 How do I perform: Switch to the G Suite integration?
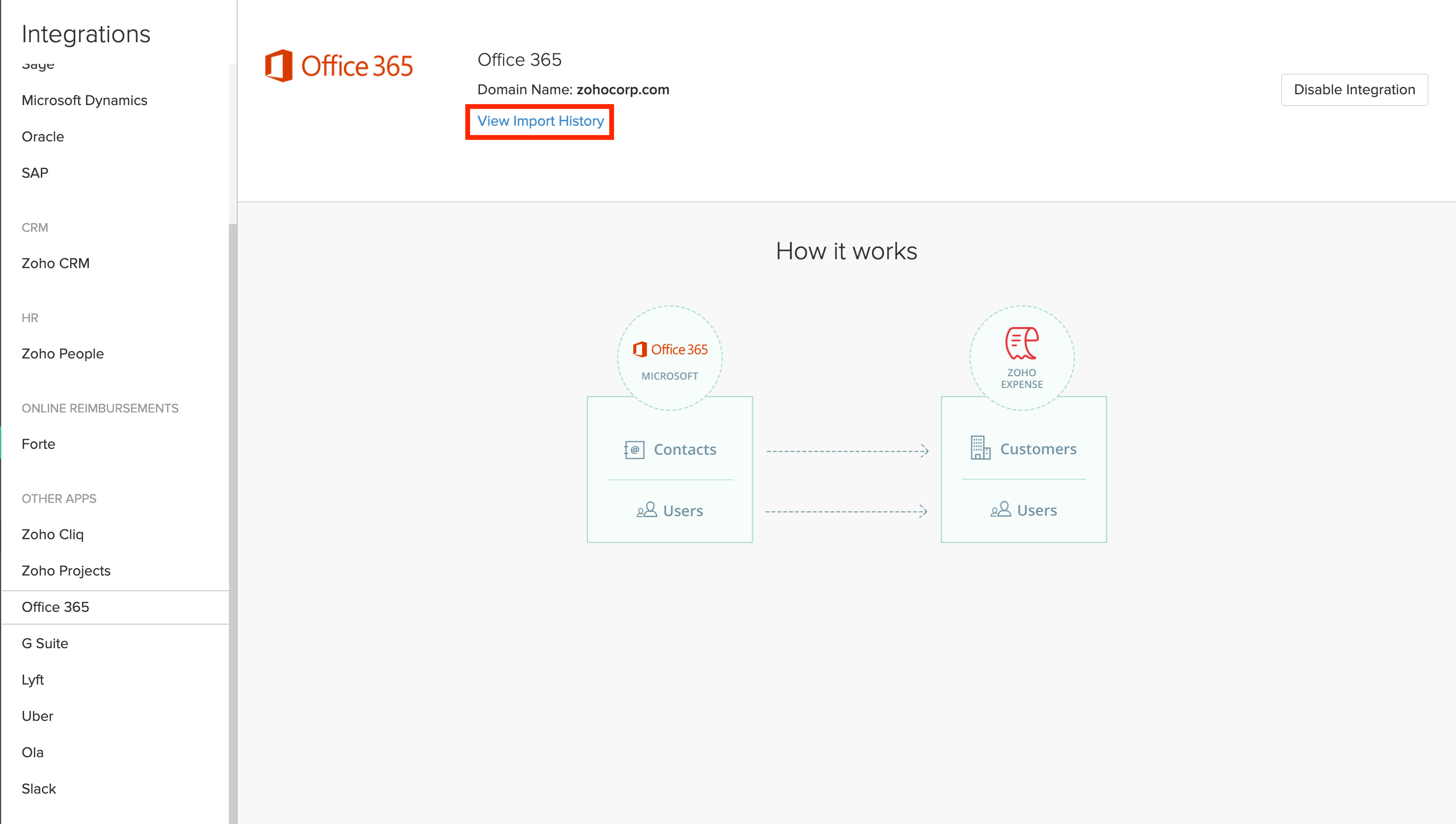(x=45, y=643)
